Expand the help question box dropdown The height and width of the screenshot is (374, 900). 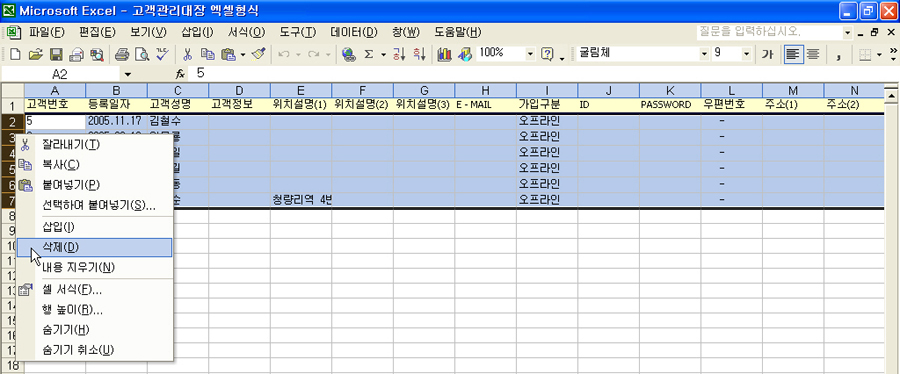pyautogui.click(x=848, y=32)
